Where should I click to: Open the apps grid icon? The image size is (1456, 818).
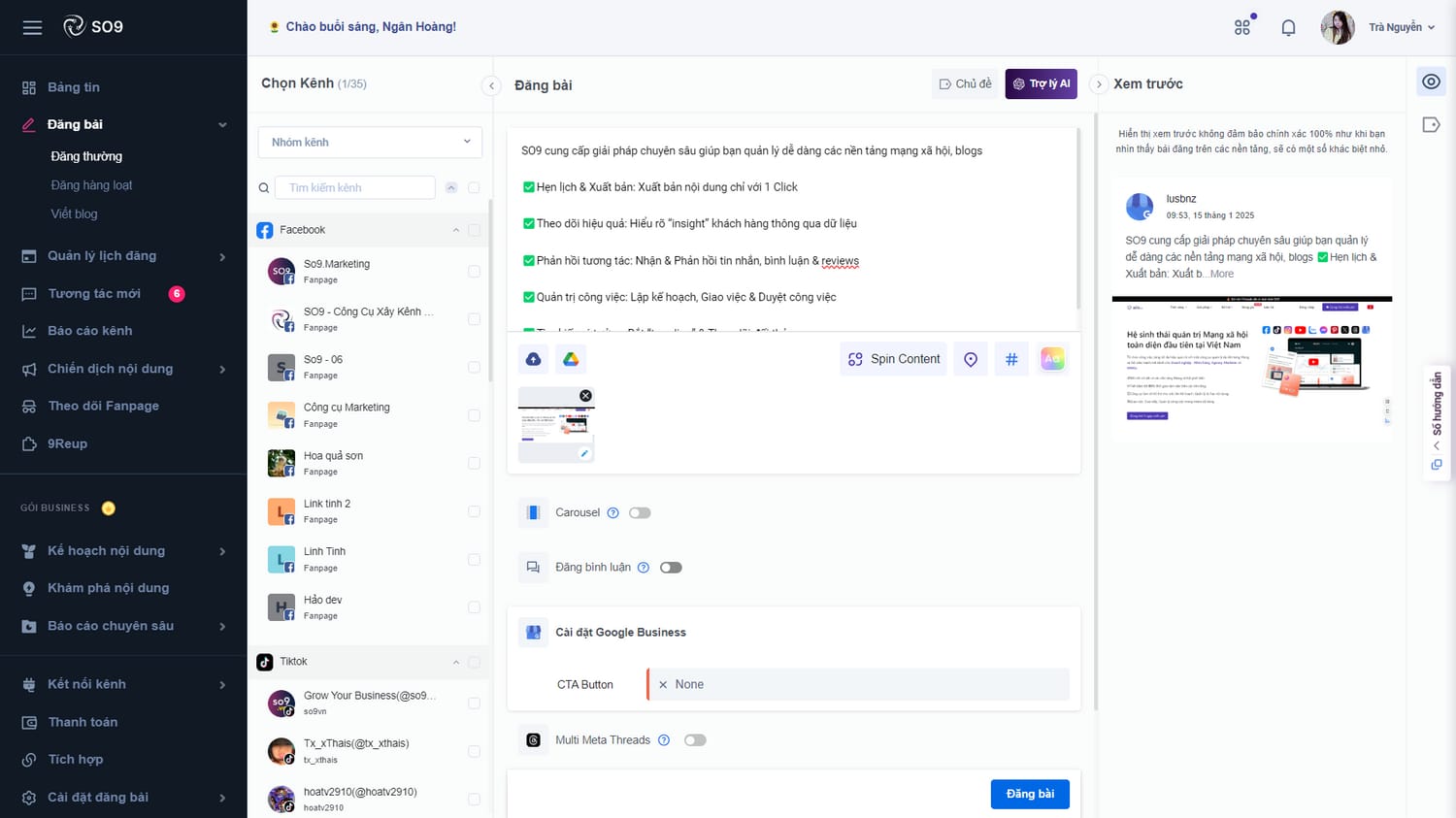tap(1242, 27)
